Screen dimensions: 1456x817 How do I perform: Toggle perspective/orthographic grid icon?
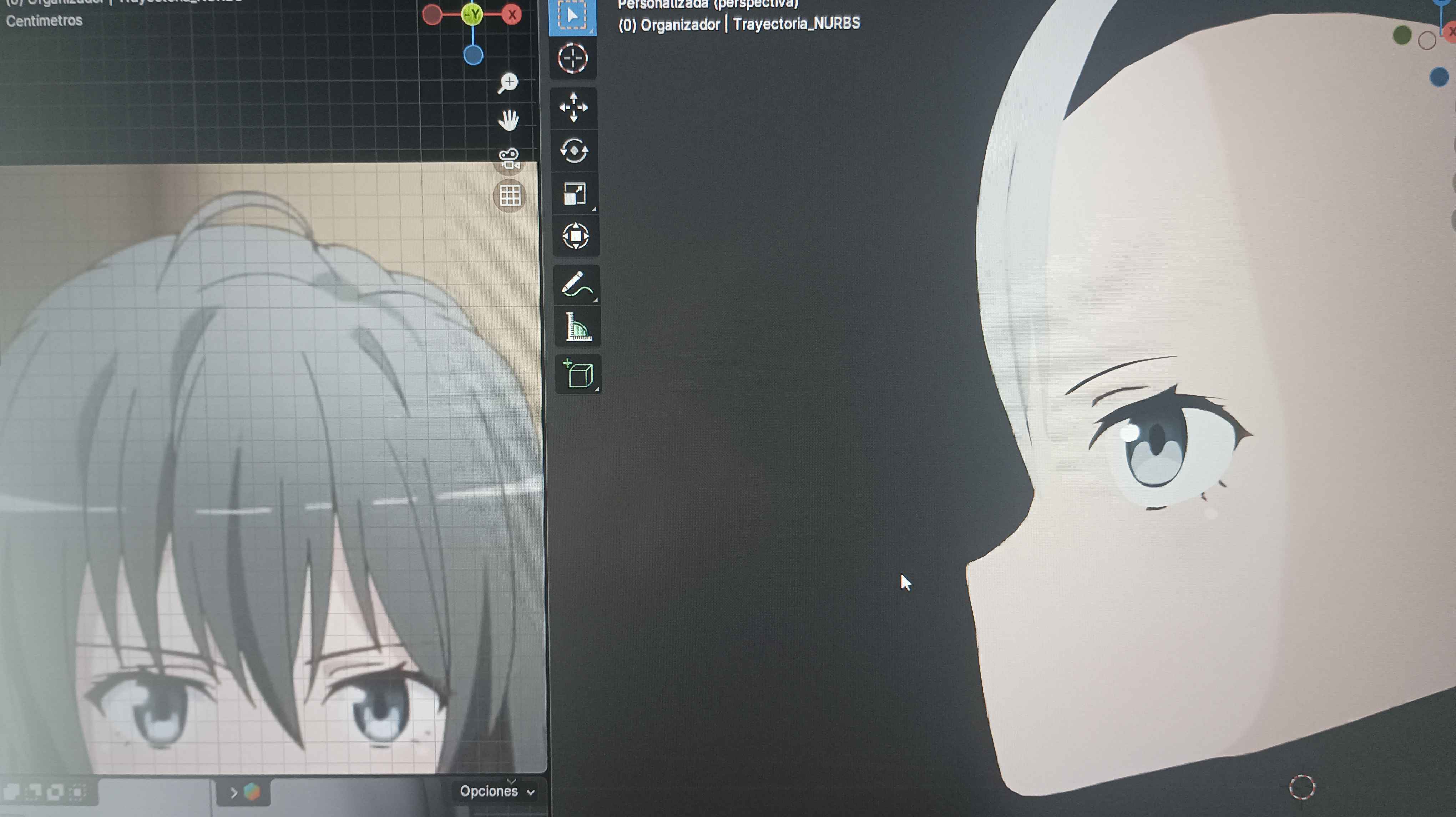pos(509,196)
